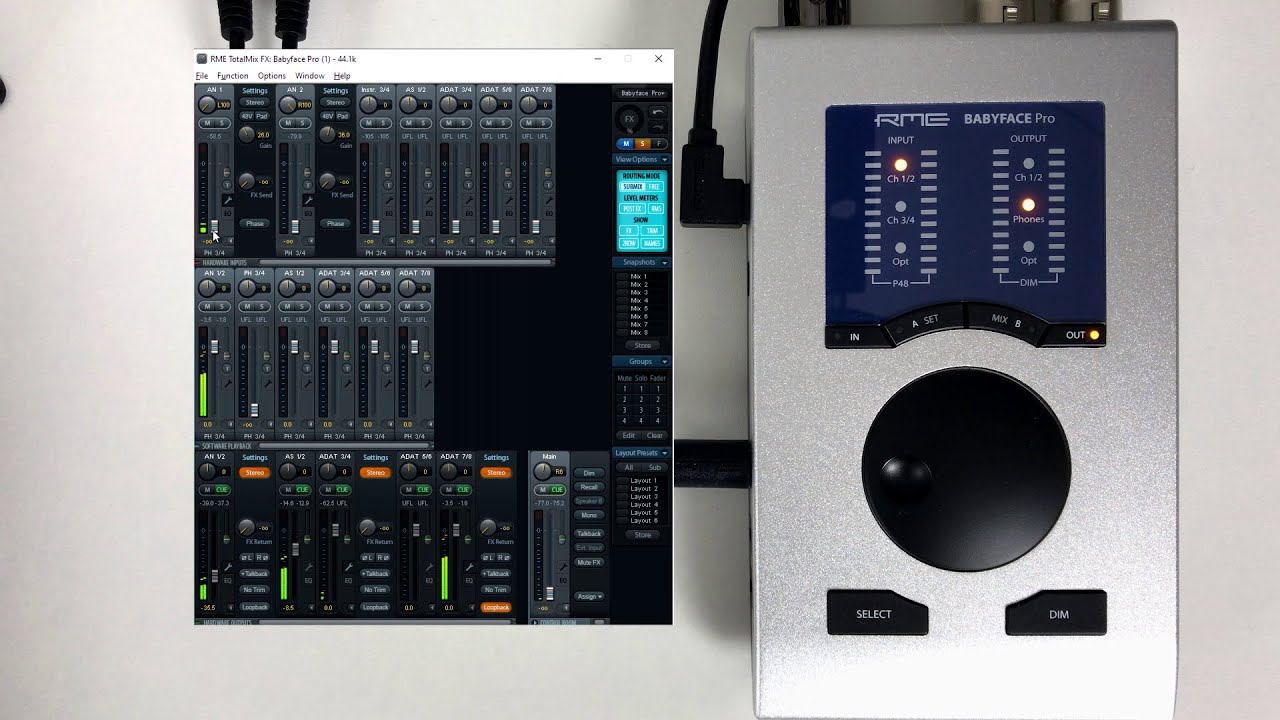Open the Window menu
1280x720 pixels.
pos(310,76)
